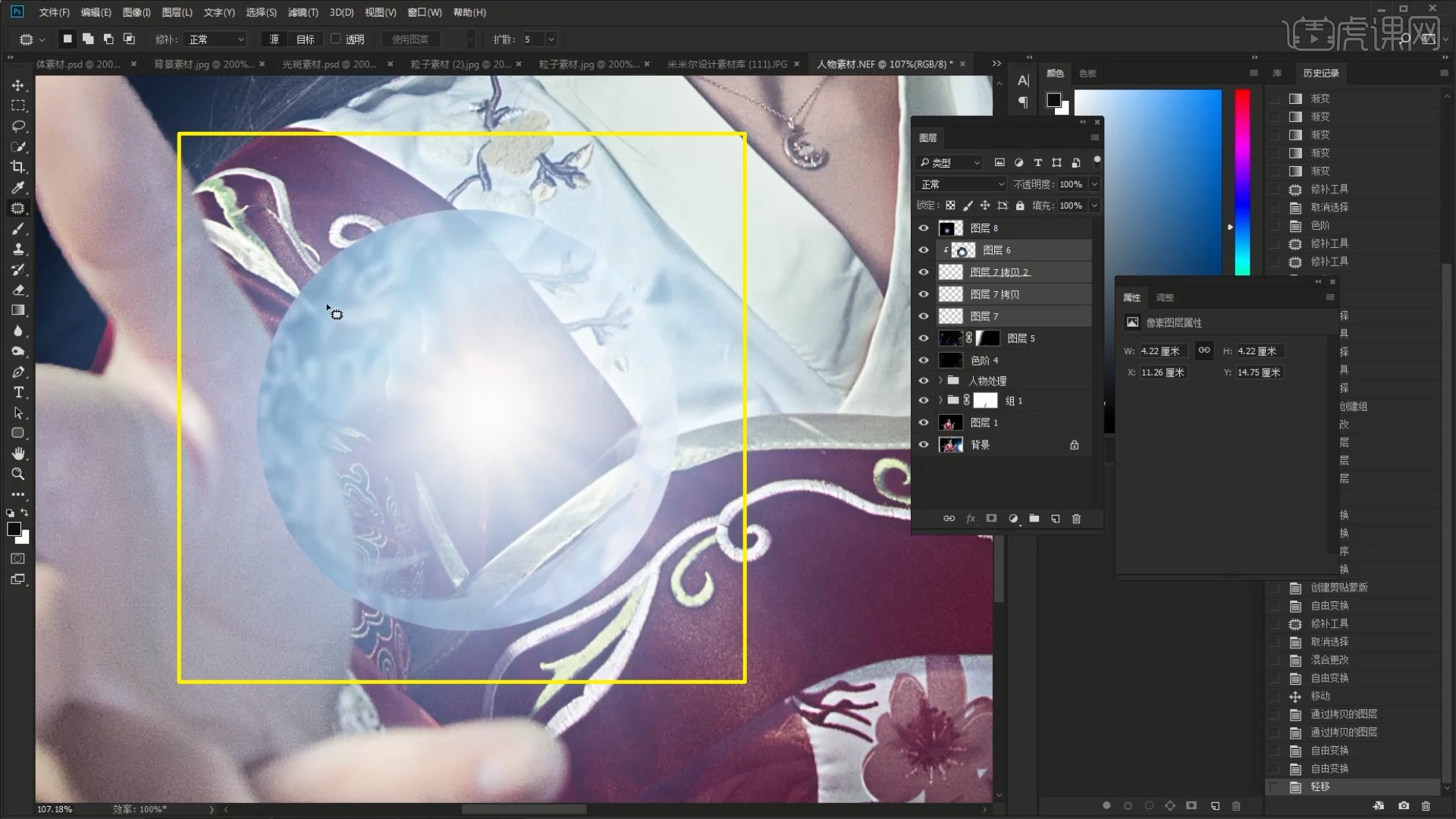The width and height of the screenshot is (1456, 819).
Task: Click the vertical hue slider strip
Action: pyautogui.click(x=1242, y=182)
